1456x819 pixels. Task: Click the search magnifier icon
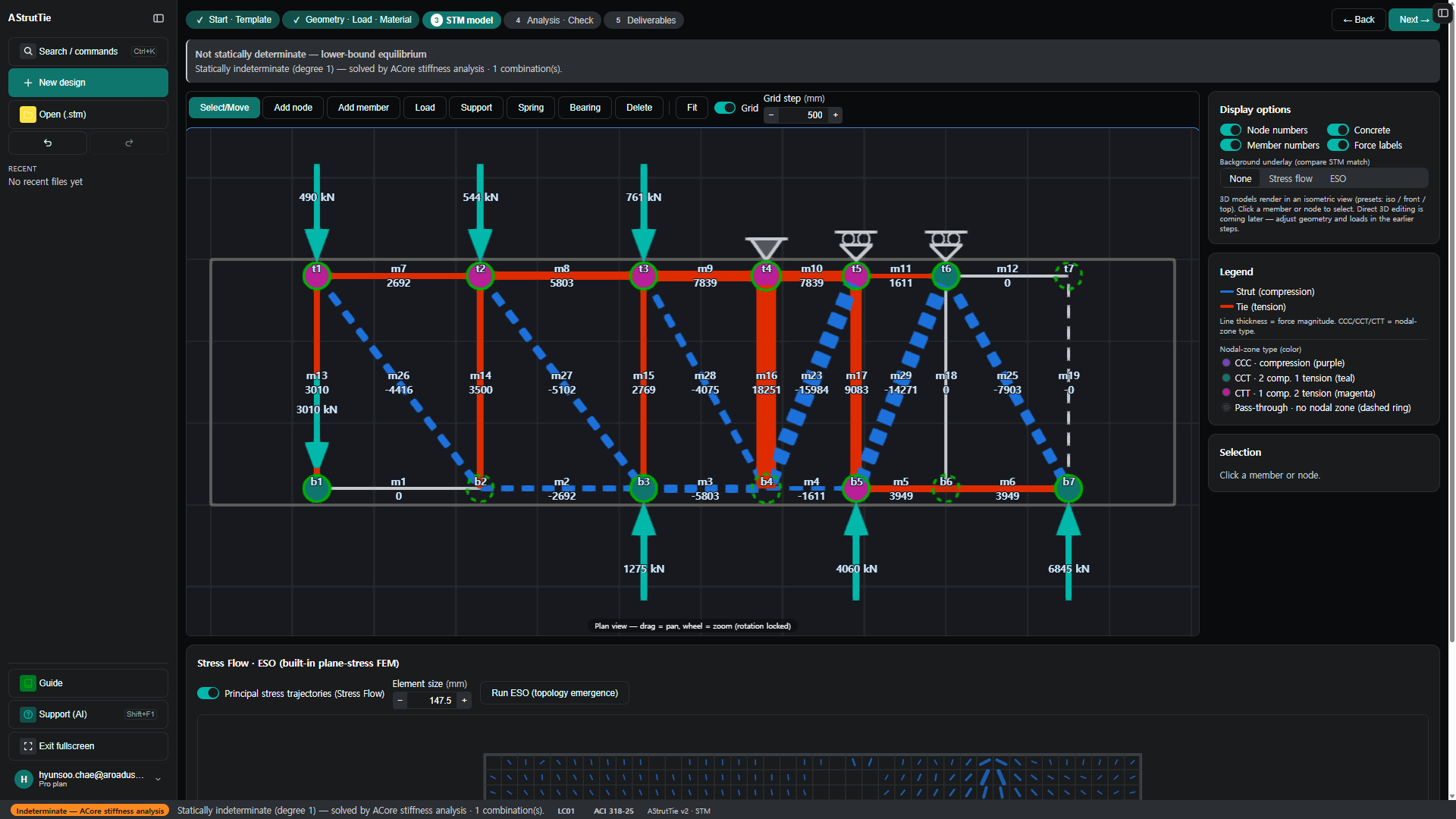[28, 52]
